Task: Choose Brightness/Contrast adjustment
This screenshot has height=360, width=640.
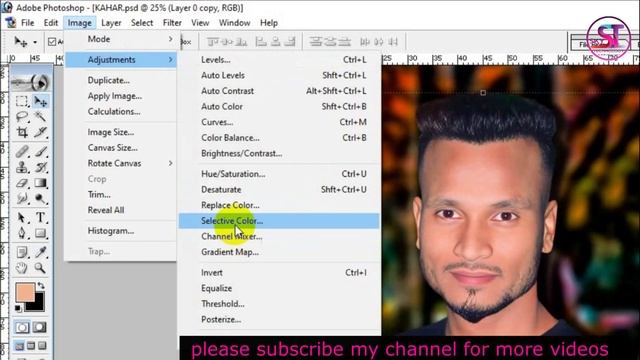Action: point(279,153)
